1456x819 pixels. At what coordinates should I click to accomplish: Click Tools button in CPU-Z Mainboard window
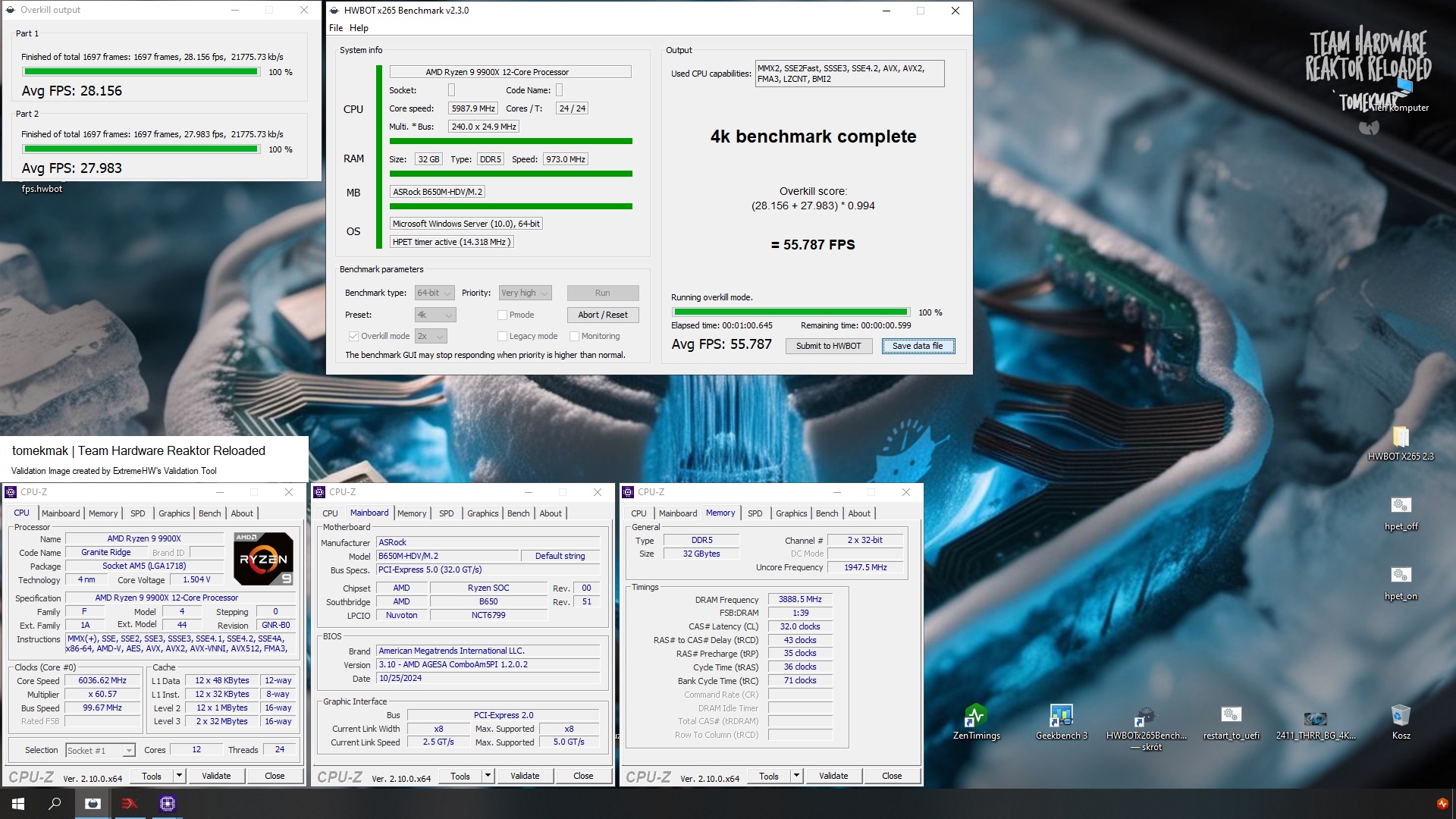[460, 776]
